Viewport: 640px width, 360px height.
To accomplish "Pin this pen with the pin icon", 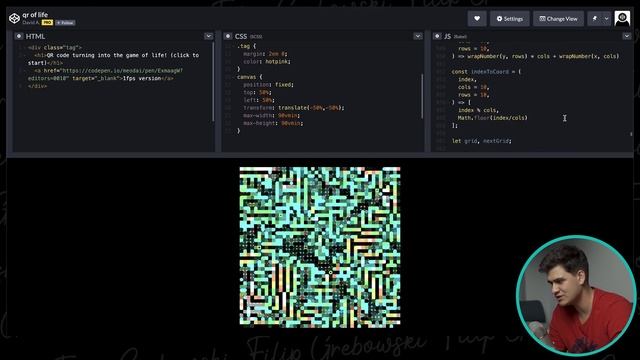I will point(595,18).
